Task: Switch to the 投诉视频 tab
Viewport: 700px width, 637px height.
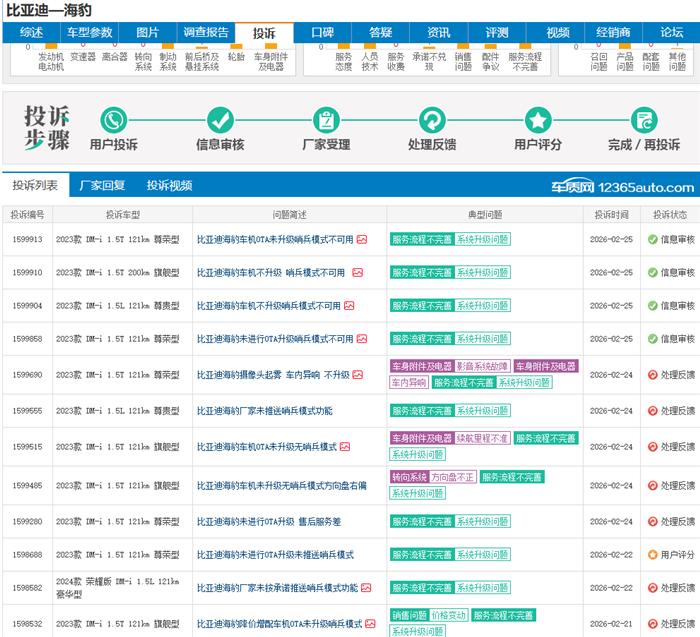Action: [169, 186]
